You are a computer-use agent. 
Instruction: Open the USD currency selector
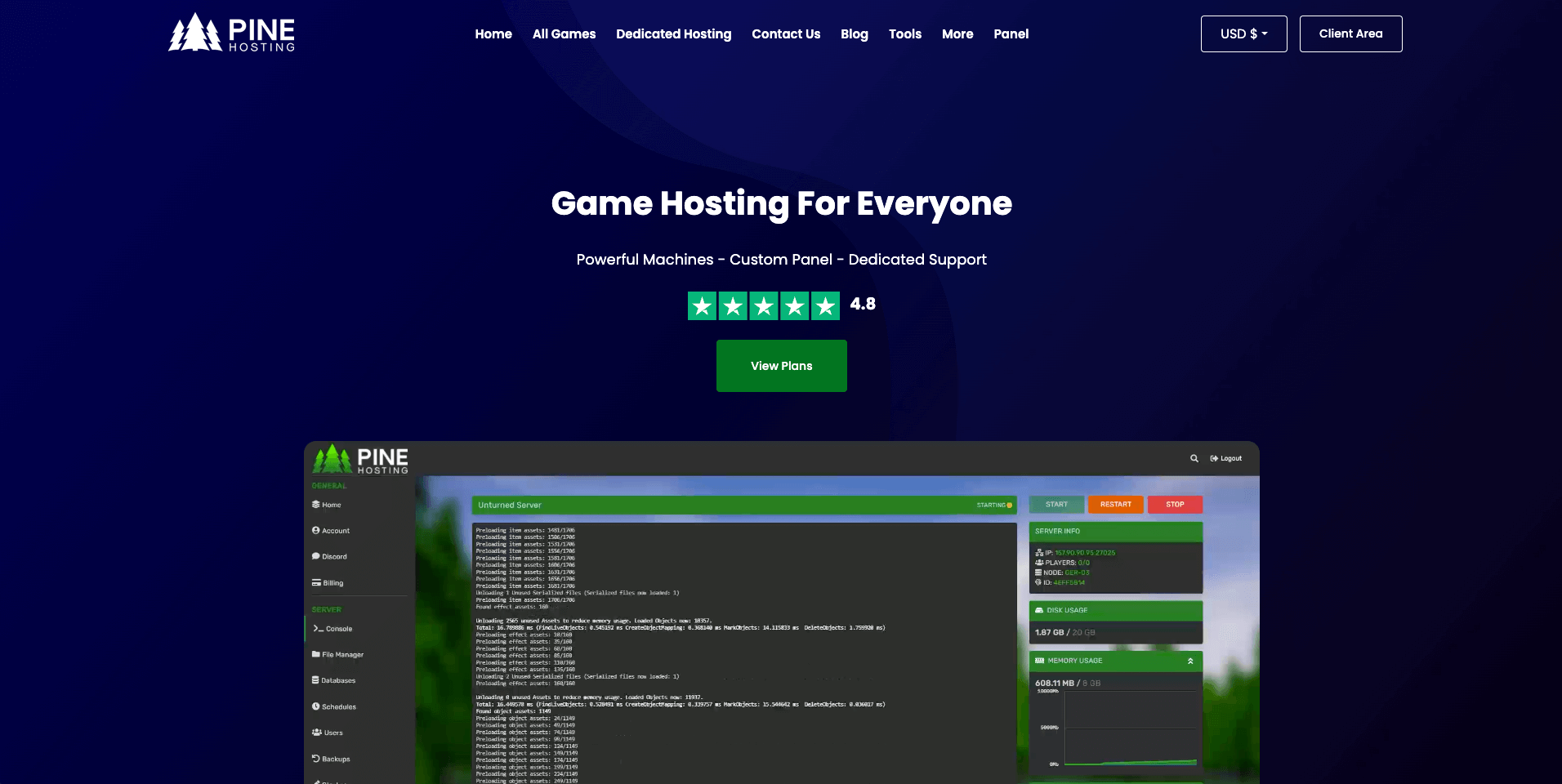pos(1243,33)
